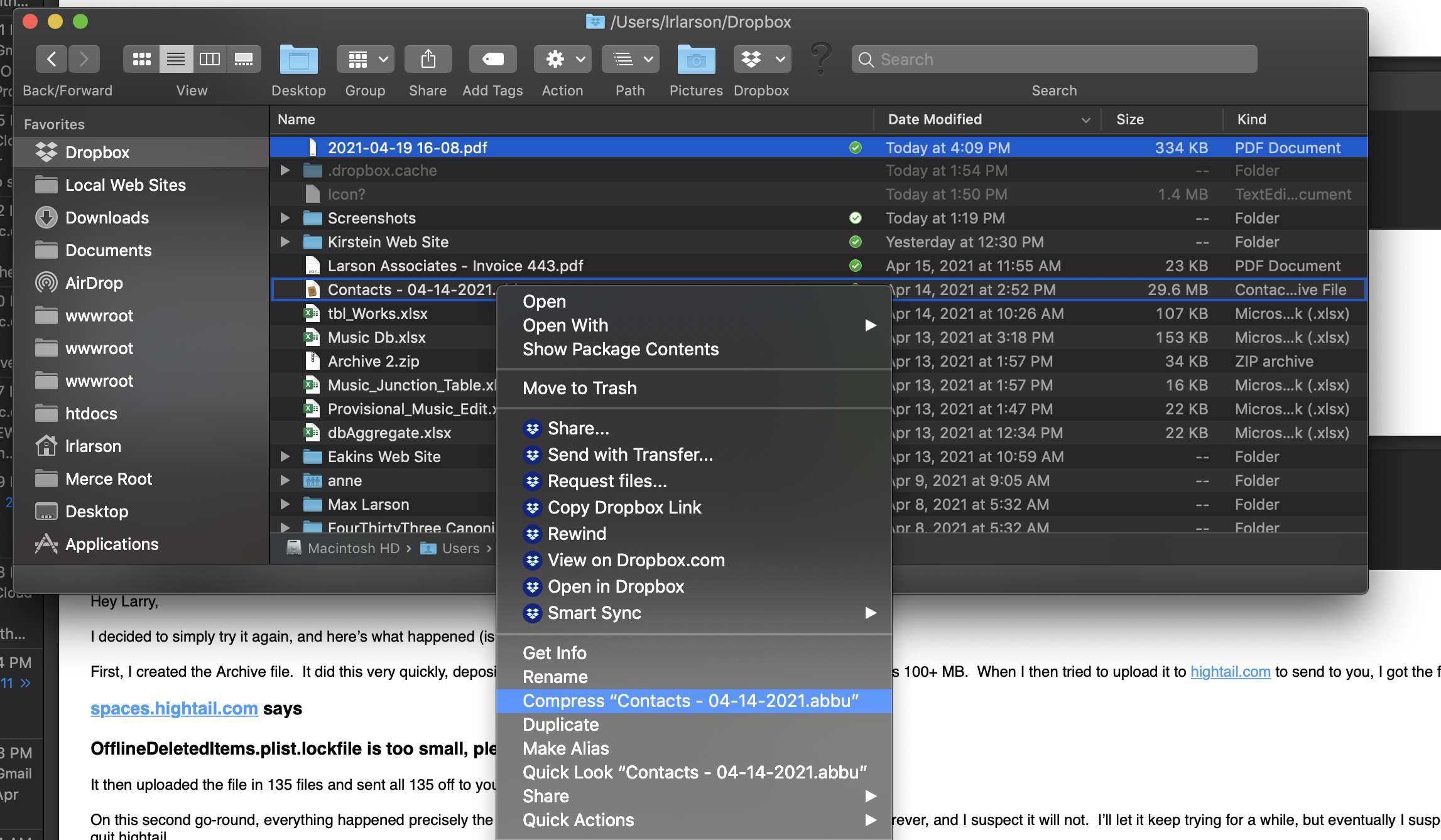This screenshot has height=840, width=1441.
Task: Click the question mark help icon in toolbar
Action: pyautogui.click(x=821, y=58)
